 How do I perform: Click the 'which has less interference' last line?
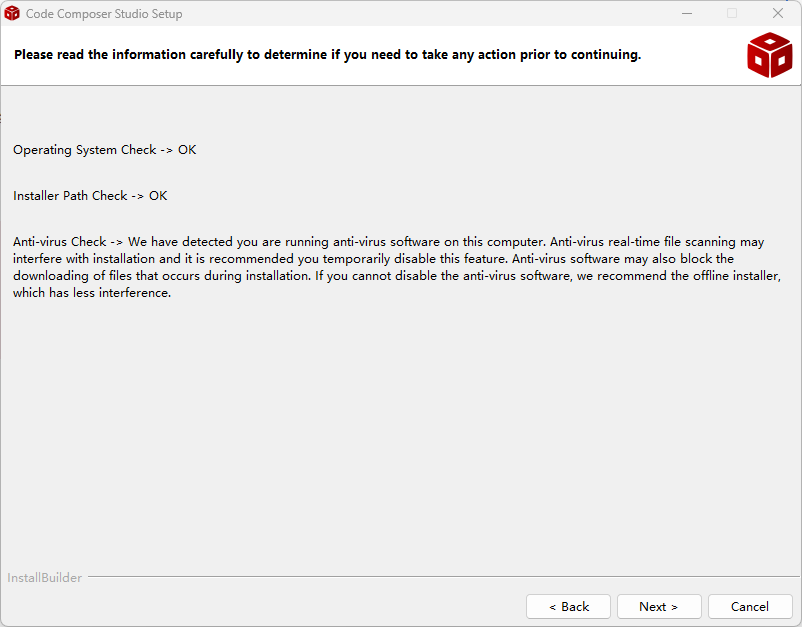92,293
